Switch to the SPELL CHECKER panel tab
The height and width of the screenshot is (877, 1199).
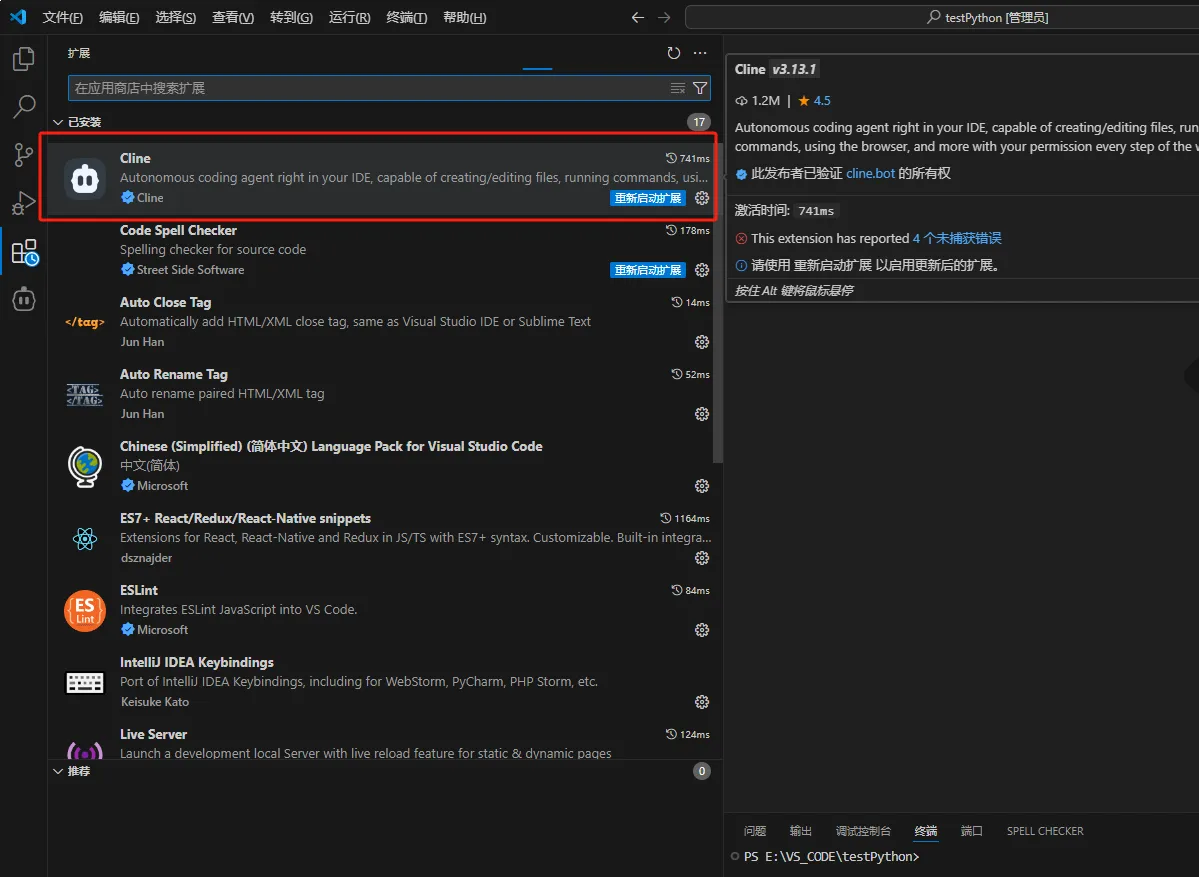pyautogui.click(x=1045, y=831)
